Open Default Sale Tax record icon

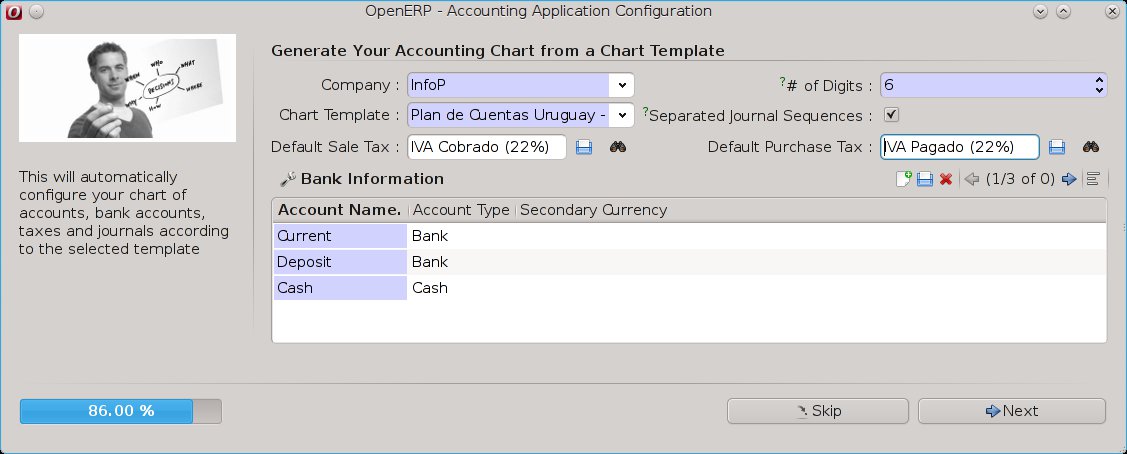tap(584, 147)
